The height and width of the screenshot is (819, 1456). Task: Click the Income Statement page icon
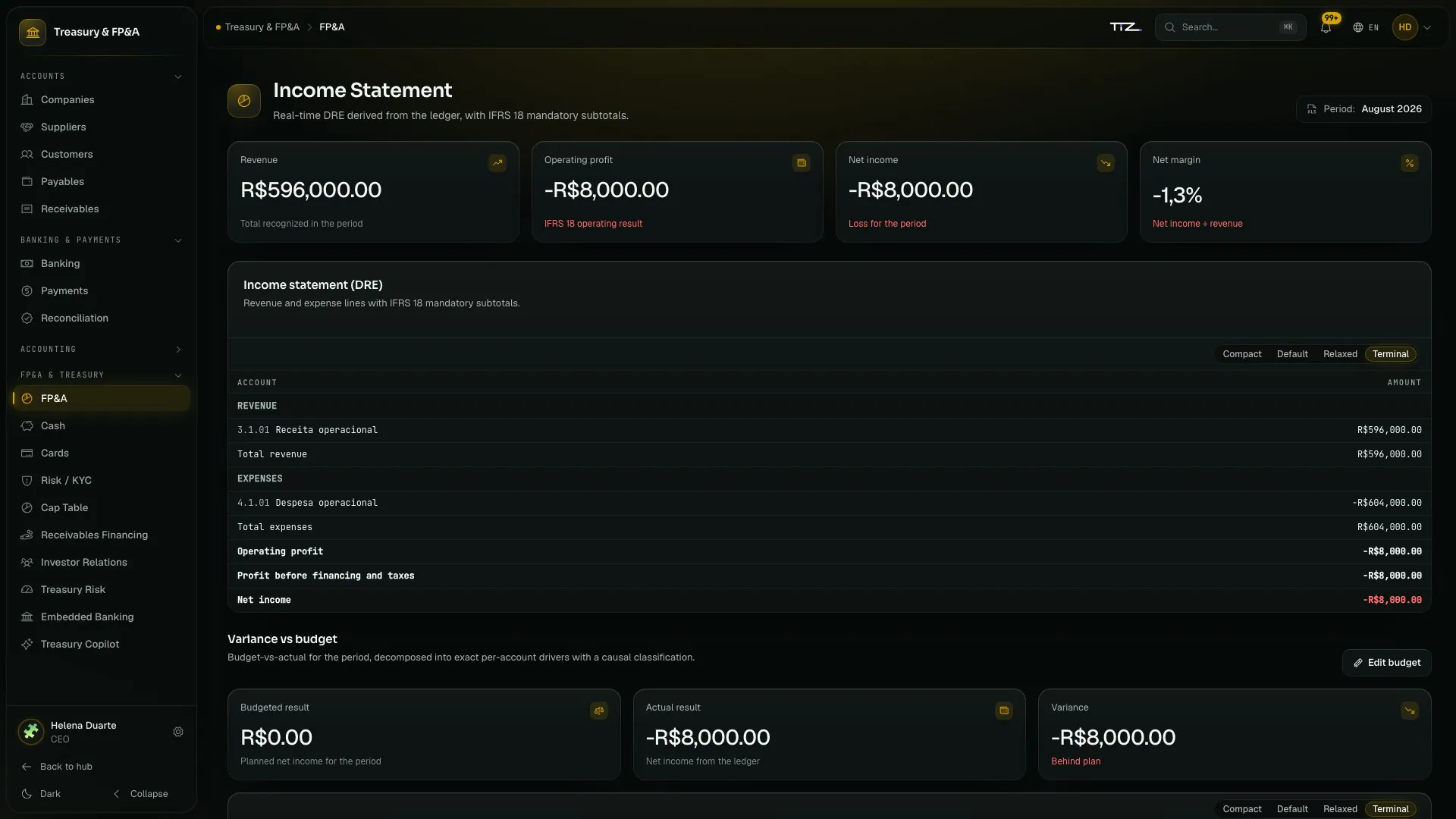click(x=244, y=101)
